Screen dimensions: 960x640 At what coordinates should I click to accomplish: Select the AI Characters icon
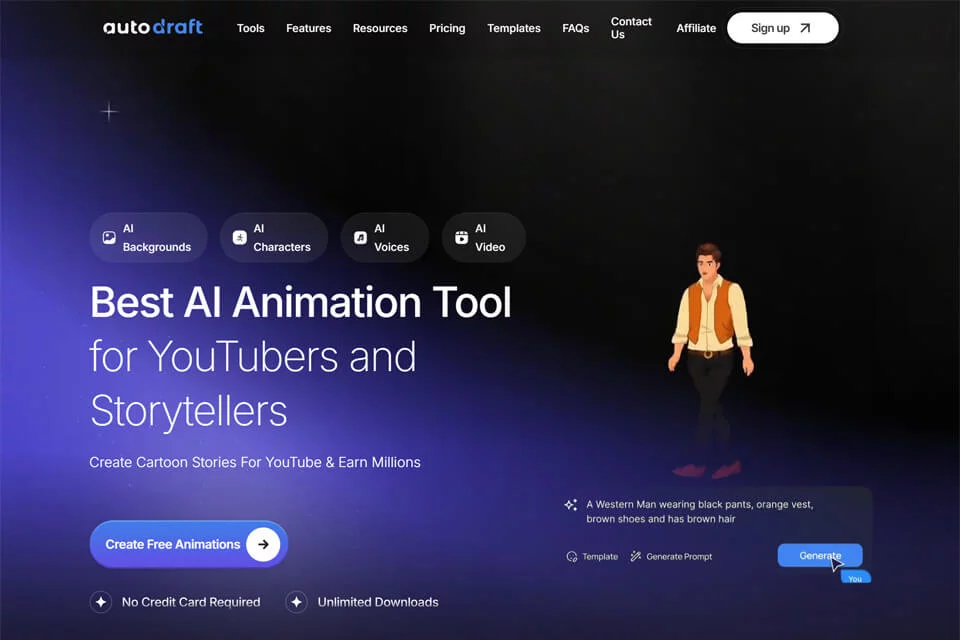[x=239, y=238]
